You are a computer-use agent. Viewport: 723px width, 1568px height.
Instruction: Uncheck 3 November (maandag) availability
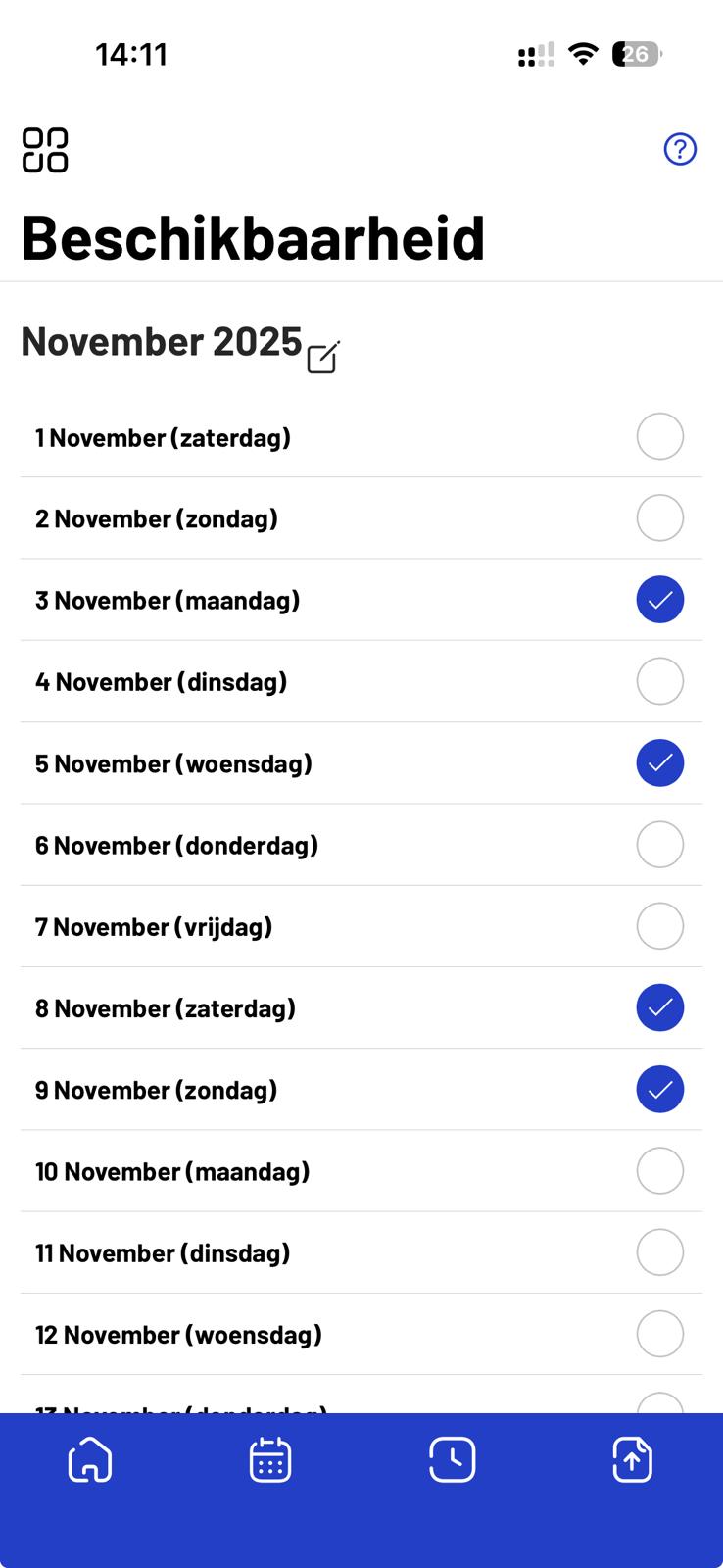tap(659, 600)
